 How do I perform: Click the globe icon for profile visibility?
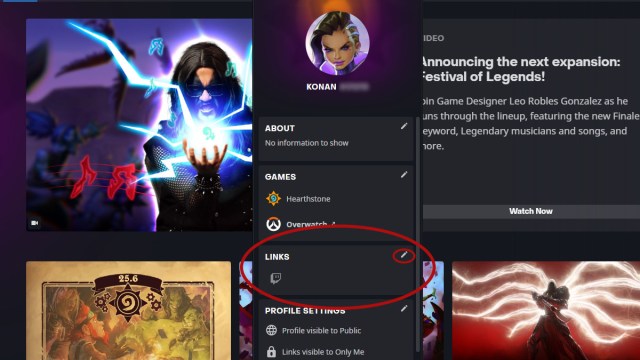(x=271, y=330)
